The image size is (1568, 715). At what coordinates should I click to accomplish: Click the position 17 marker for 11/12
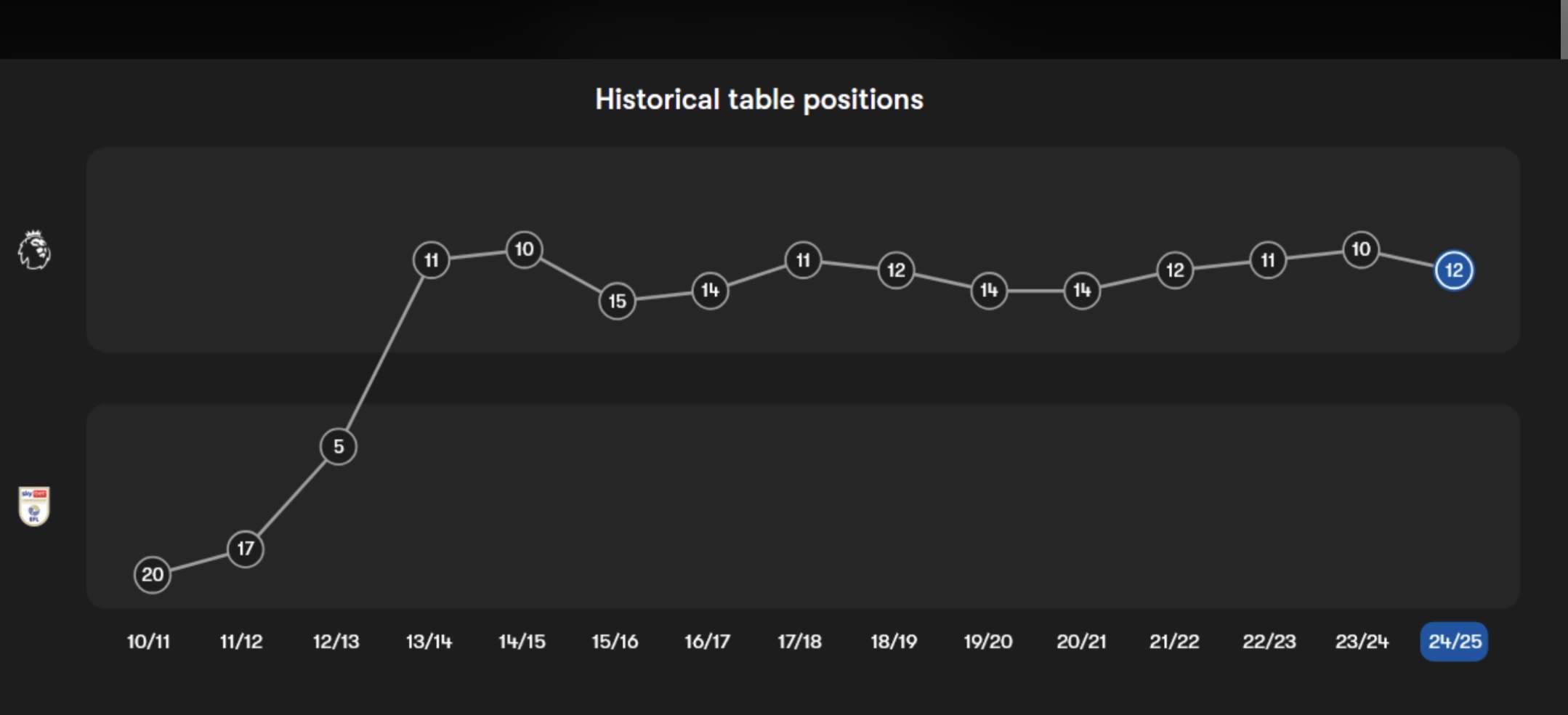[x=246, y=549]
